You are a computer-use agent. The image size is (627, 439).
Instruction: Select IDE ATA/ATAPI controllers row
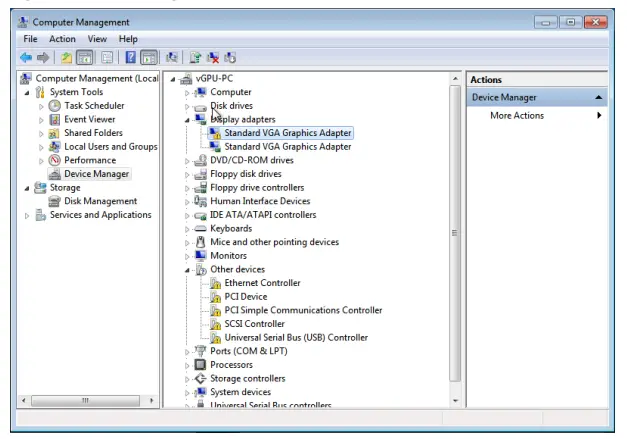pos(263,215)
